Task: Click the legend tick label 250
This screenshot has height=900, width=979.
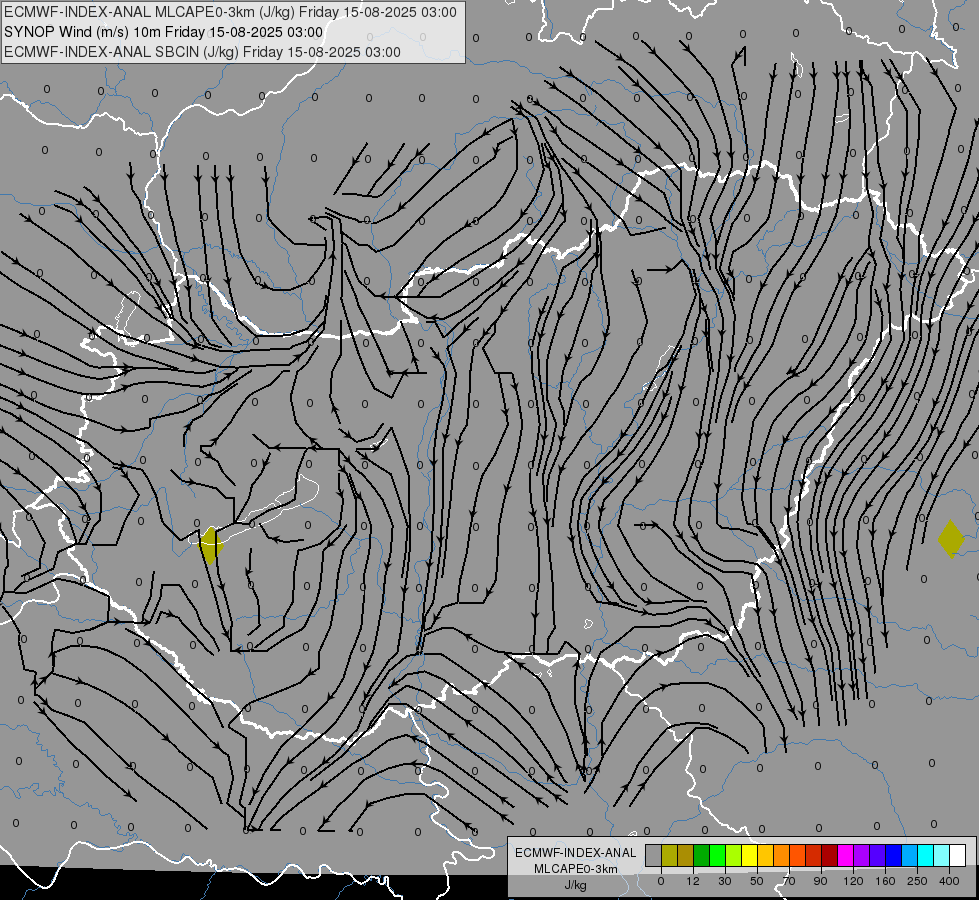Action: click(x=917, y=881)
